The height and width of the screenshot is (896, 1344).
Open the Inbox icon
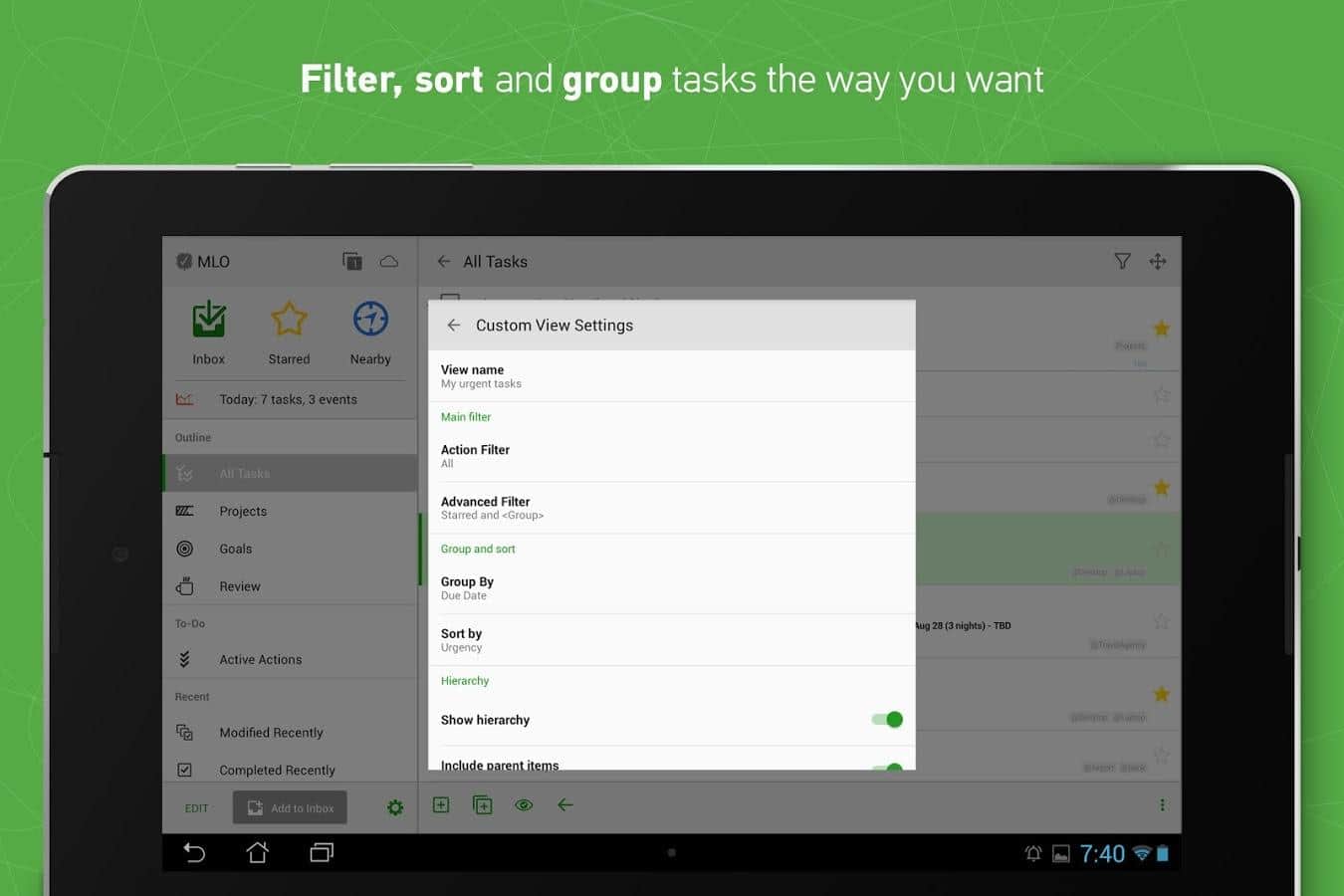(x=208, y=321)
